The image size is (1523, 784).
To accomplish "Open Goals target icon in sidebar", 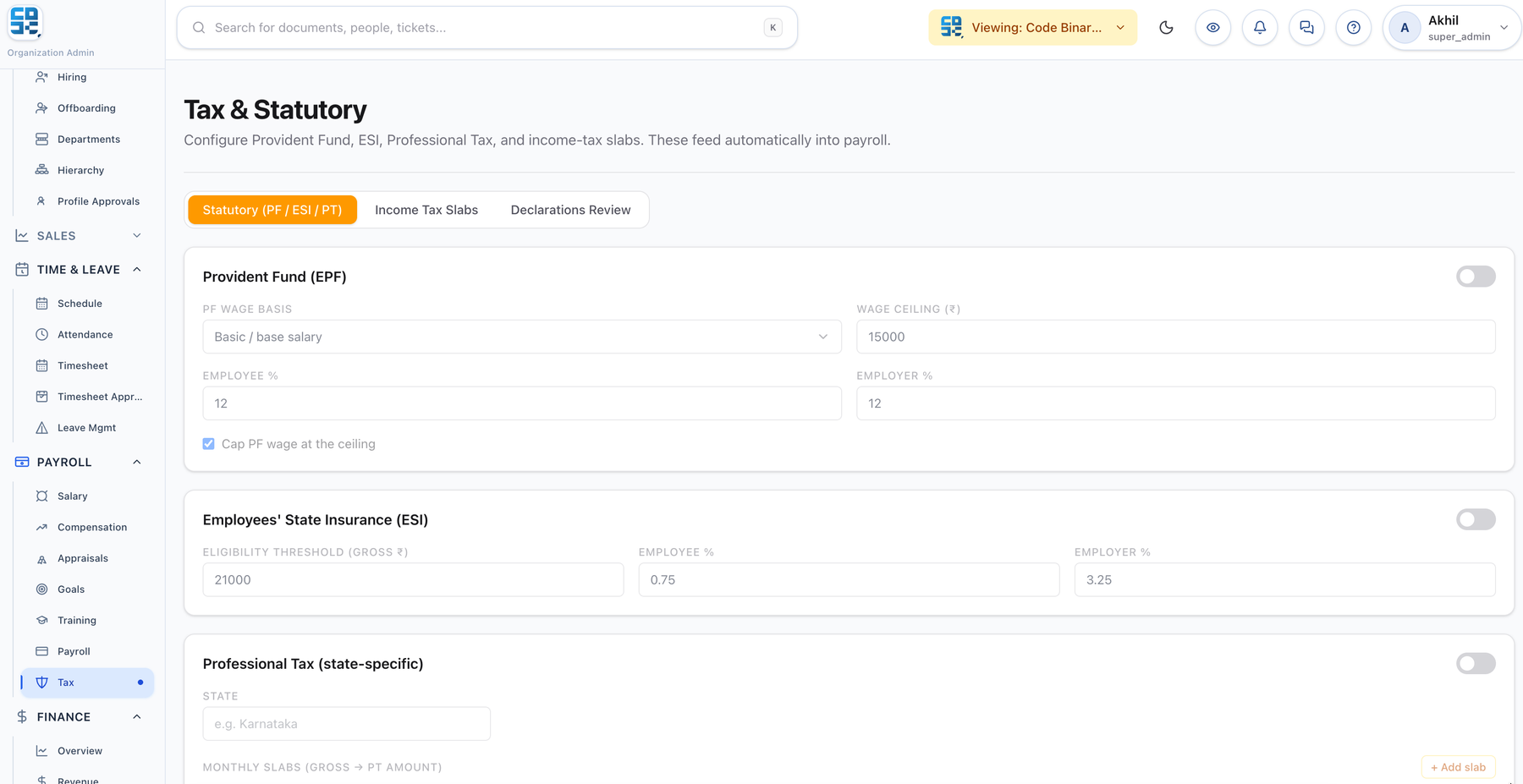I will (x=41, y=589).
